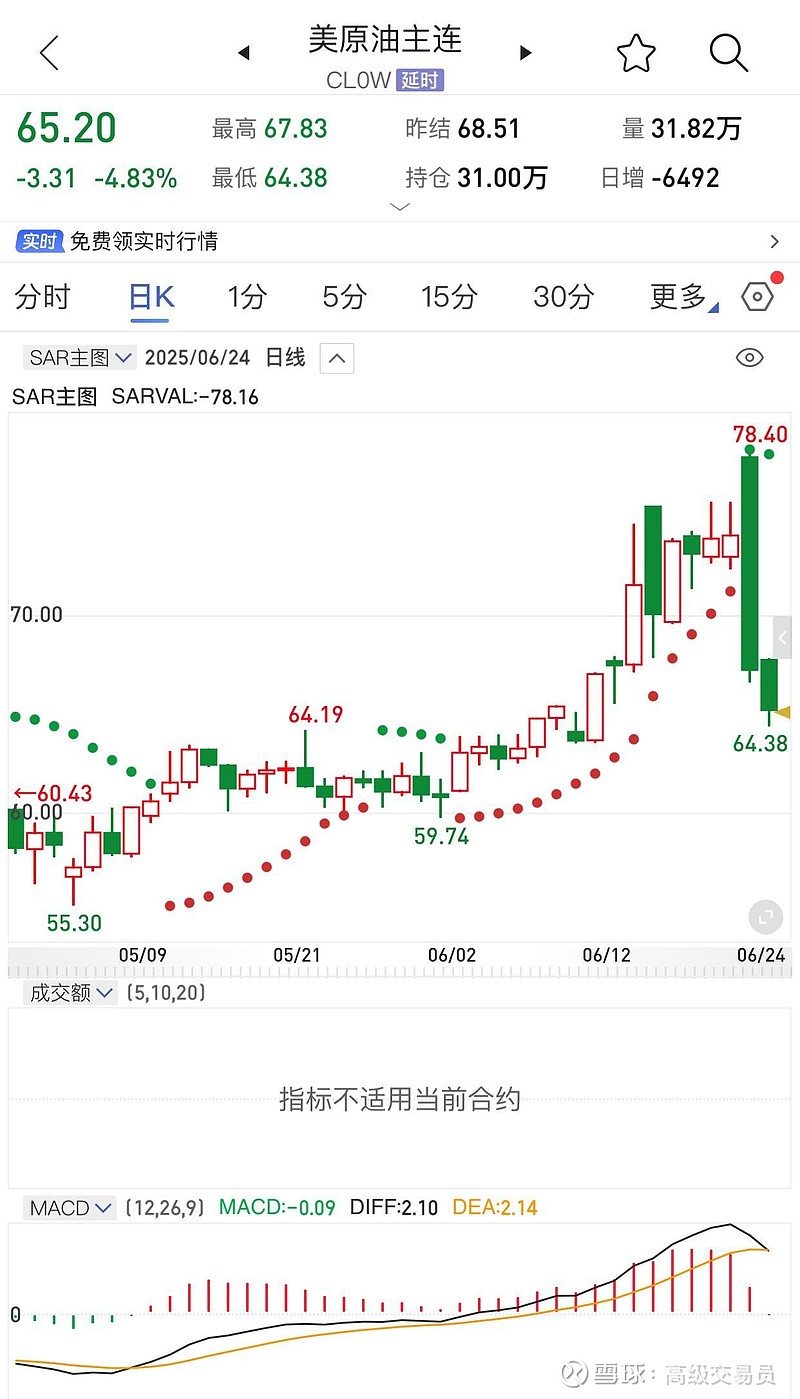This screenshot has width=800, height=1399.
Task: Open the 成交额 indicator dropdown
Action: (x=70, y=993)
